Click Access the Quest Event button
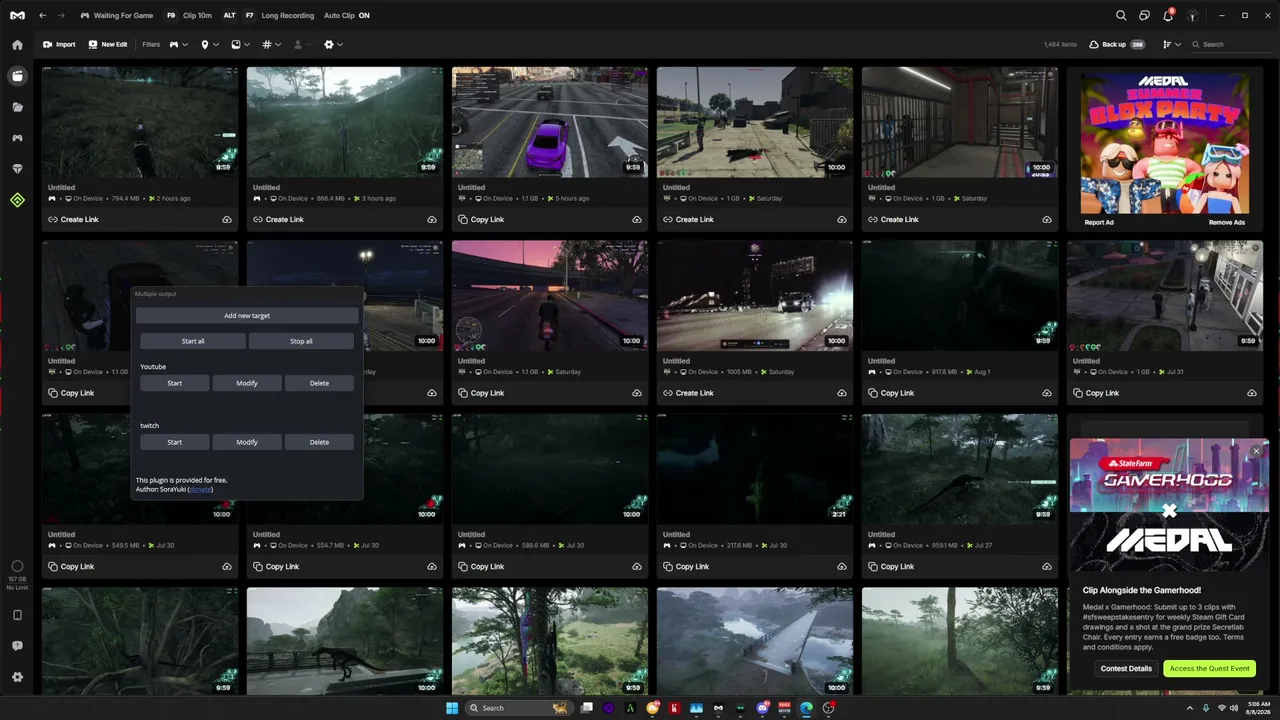The image size is (1280, 720). point(1209,669)
